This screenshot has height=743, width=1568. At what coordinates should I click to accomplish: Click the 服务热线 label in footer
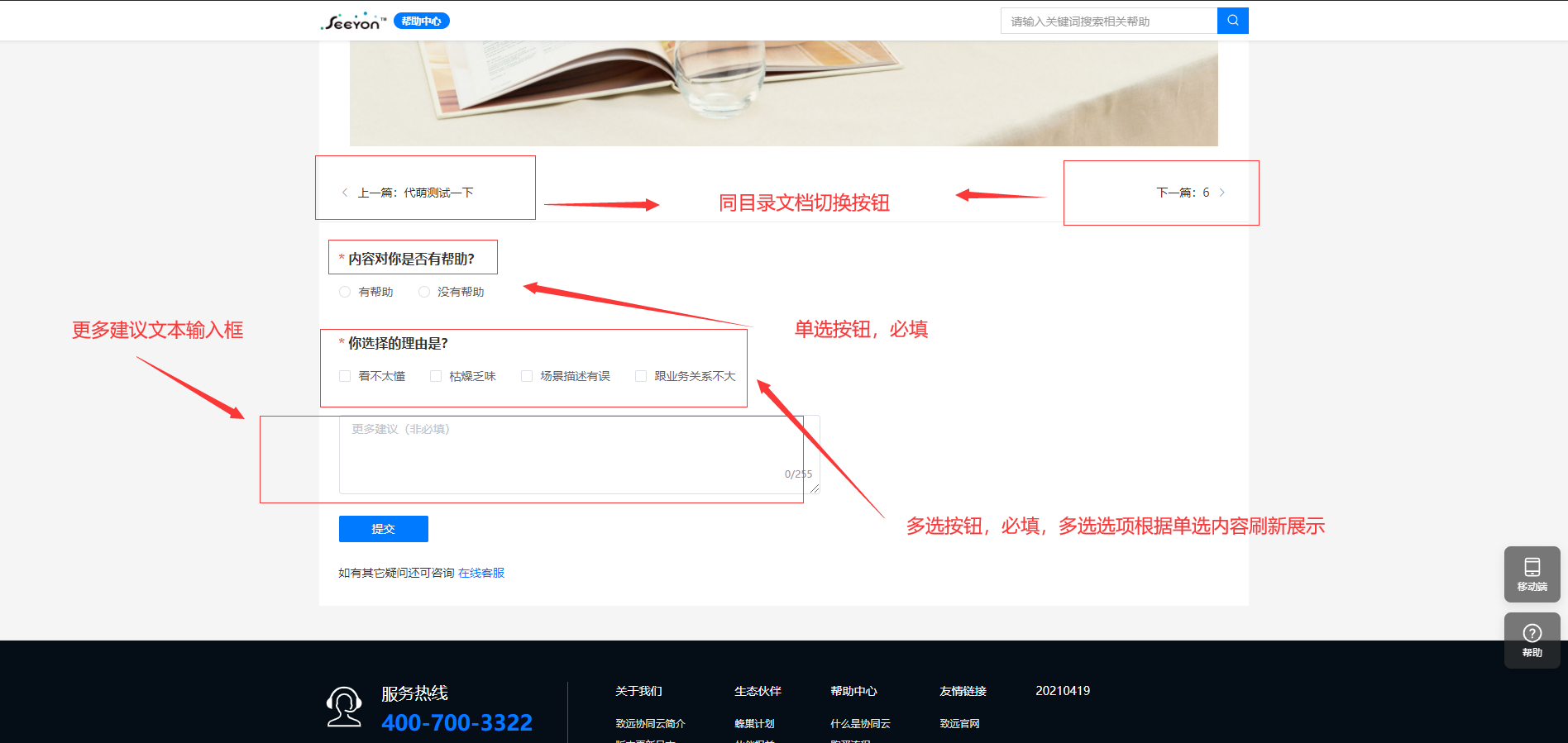[414, 693]
